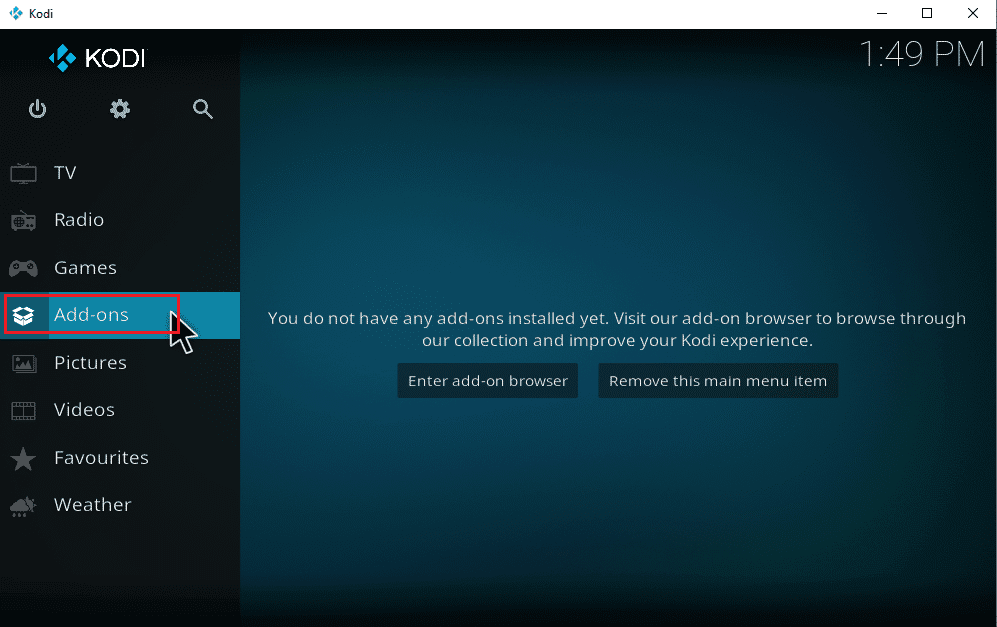
Task: Select Games menu label
Action: pyautogui.click(x=85, y=268)
